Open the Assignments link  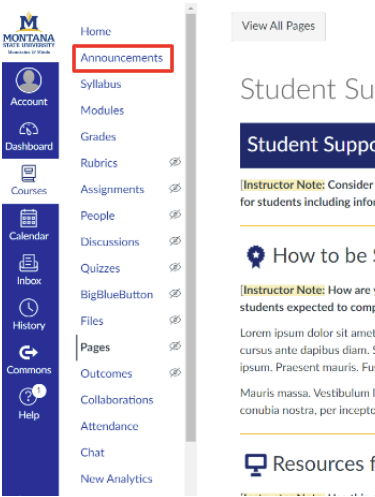tap(112, 189)
